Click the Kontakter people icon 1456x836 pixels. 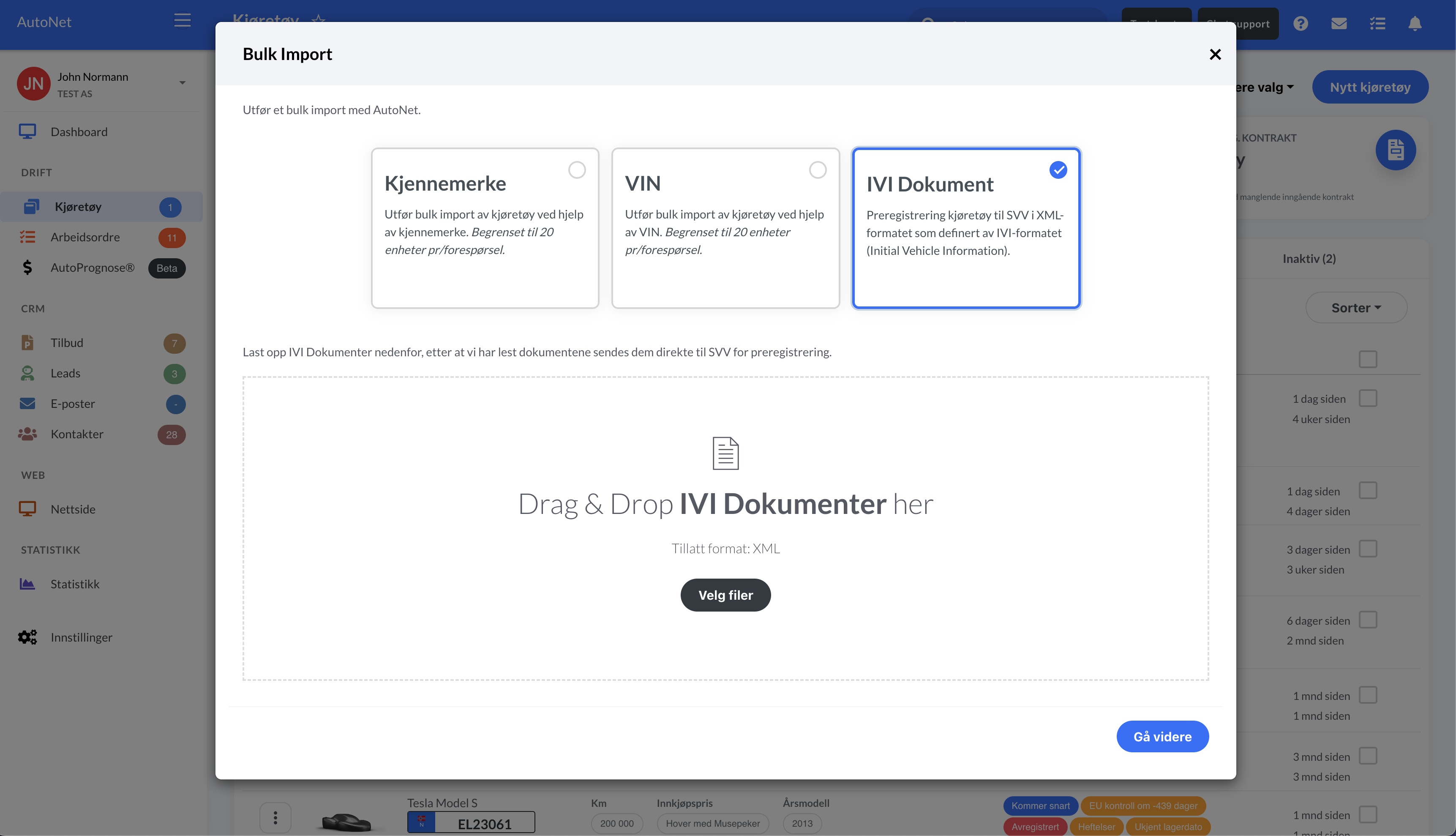pyautogui.click(x=27, y=434)
